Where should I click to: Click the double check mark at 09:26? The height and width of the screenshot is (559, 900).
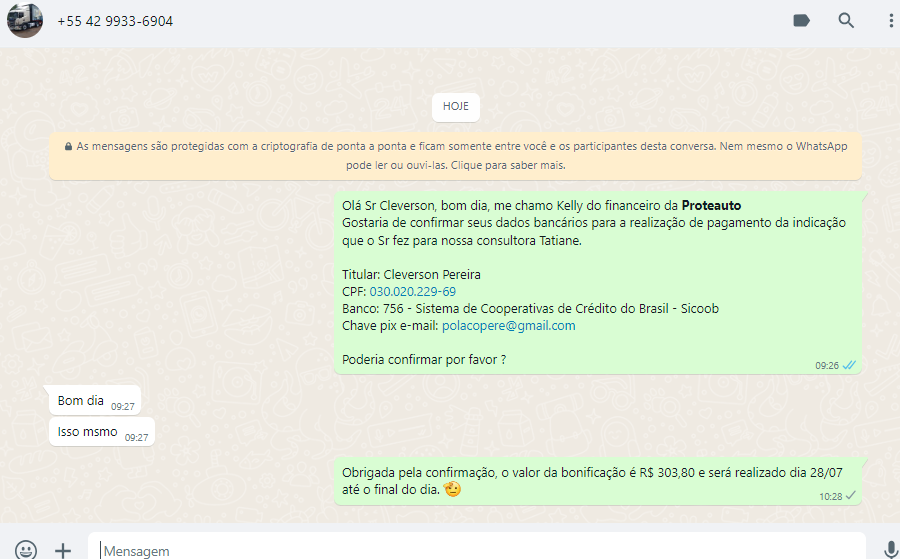[849, 365]
